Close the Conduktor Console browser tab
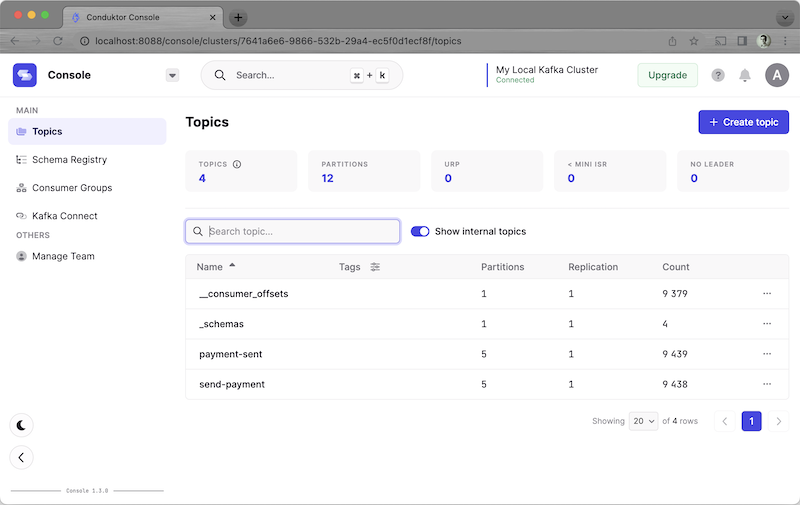The height and width of the screenshot is (505, 800). coord(212,17)
